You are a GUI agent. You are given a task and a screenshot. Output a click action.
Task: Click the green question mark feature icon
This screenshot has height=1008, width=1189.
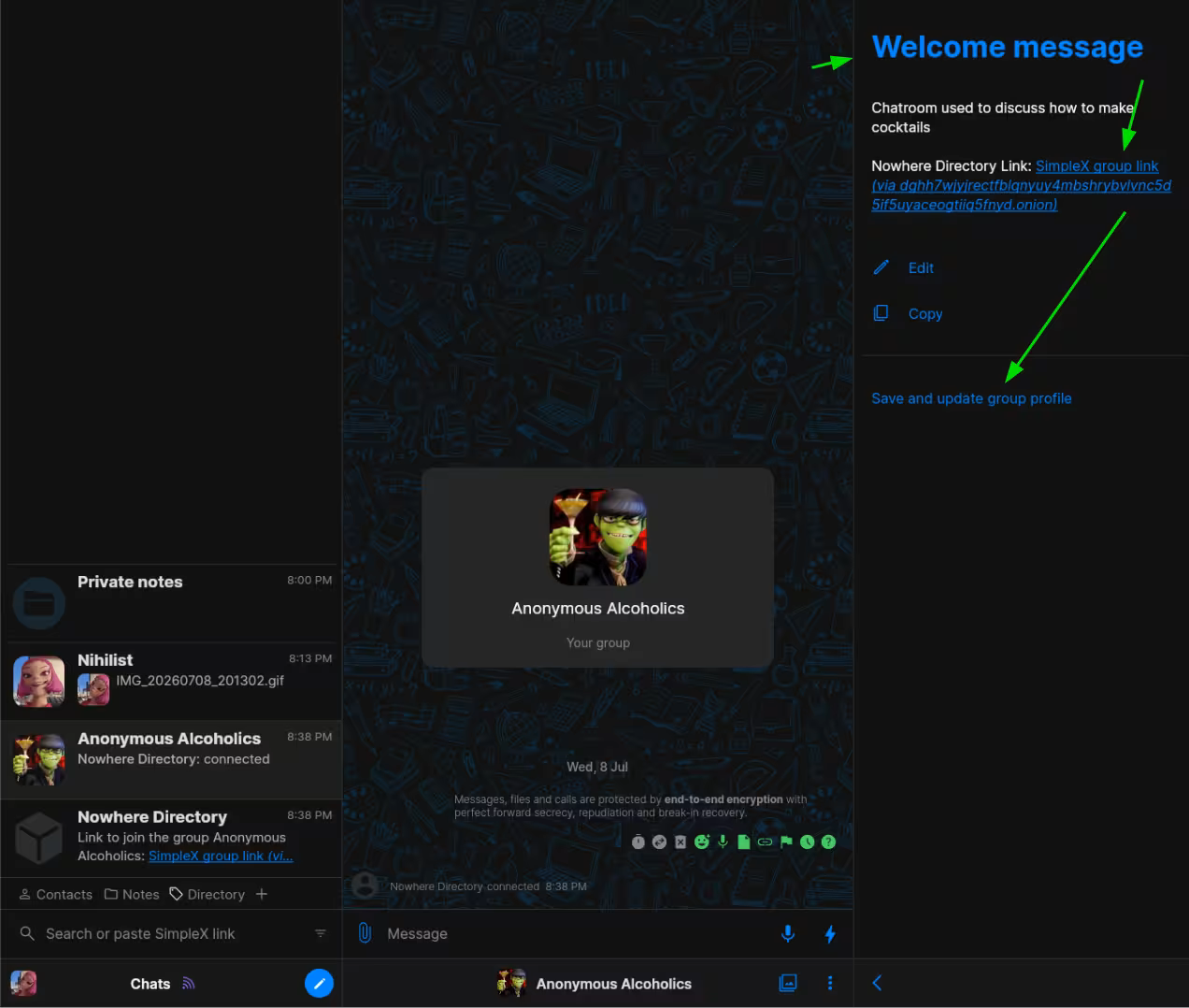click(x=828, y=842)
